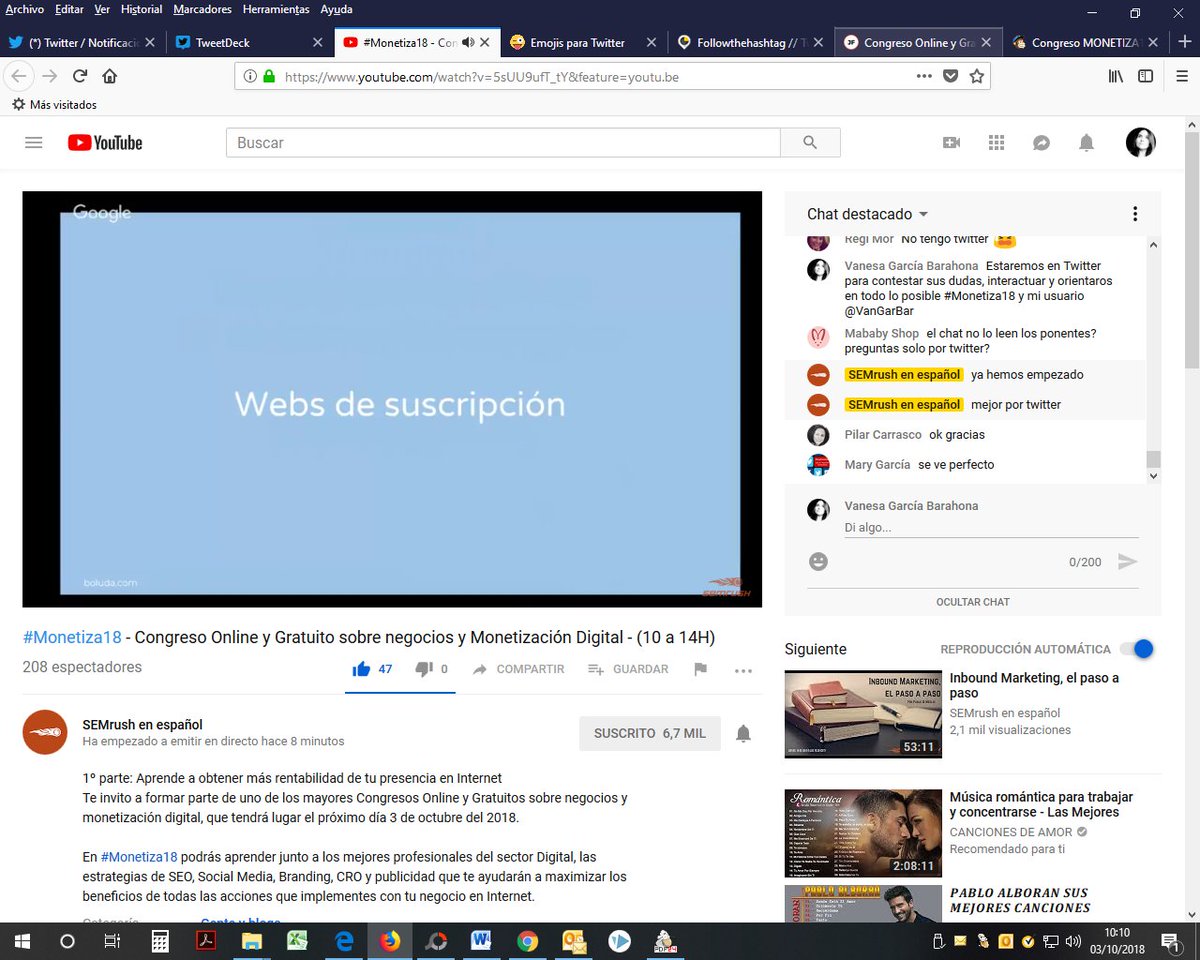The width and height of the screenshot is (1200, 960).
Task: Toggle the Firefox sidebar icon
Action: [1146, 76]
